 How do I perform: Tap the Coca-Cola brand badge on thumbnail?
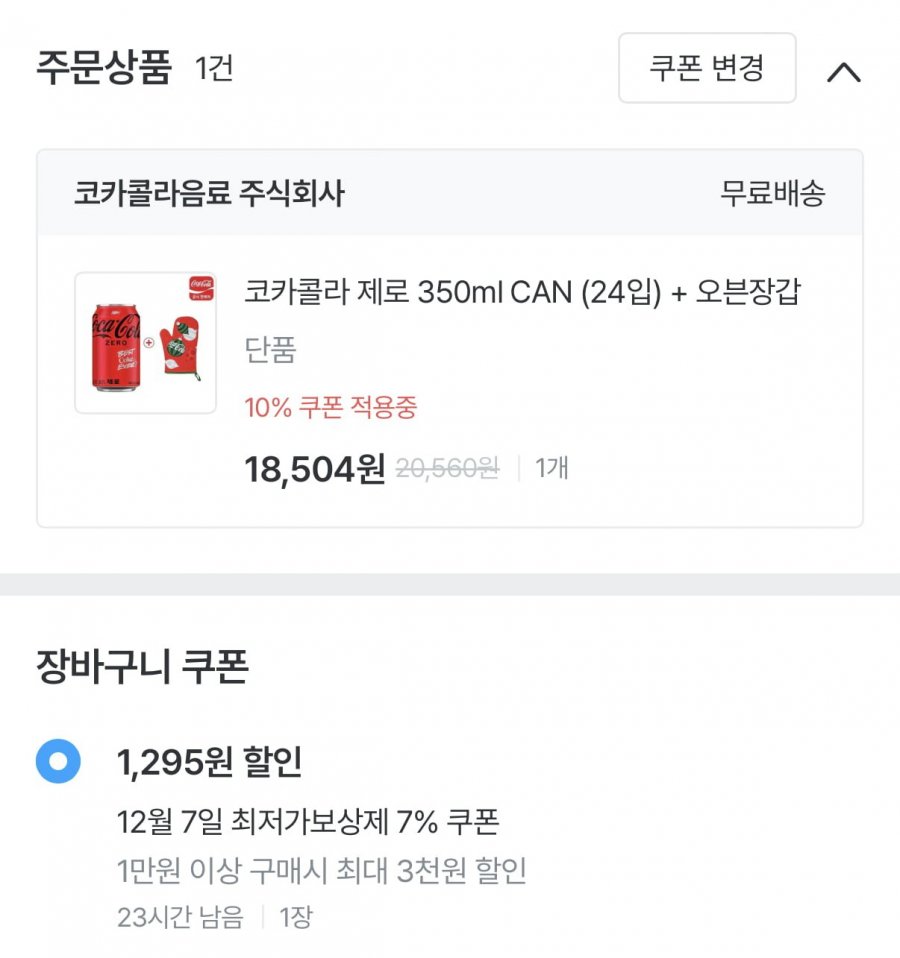pos(201,288)
